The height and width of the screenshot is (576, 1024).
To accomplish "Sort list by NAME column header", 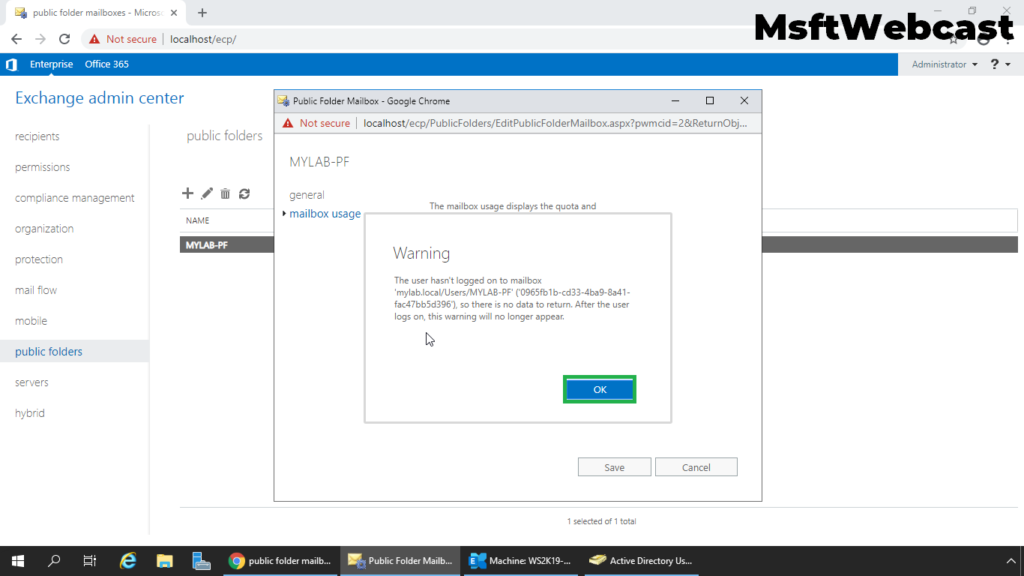I will click(x=197, y=221).
